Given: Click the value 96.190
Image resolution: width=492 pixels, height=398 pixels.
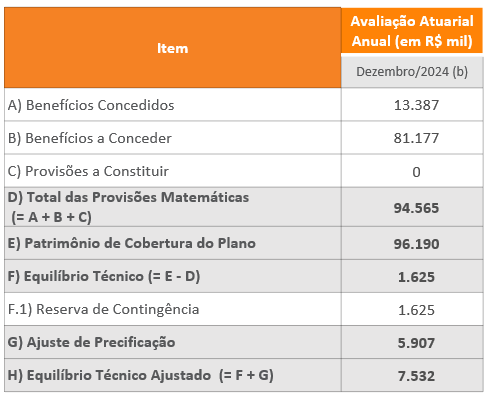Looking at the screenshot, I should coord(416,244).
